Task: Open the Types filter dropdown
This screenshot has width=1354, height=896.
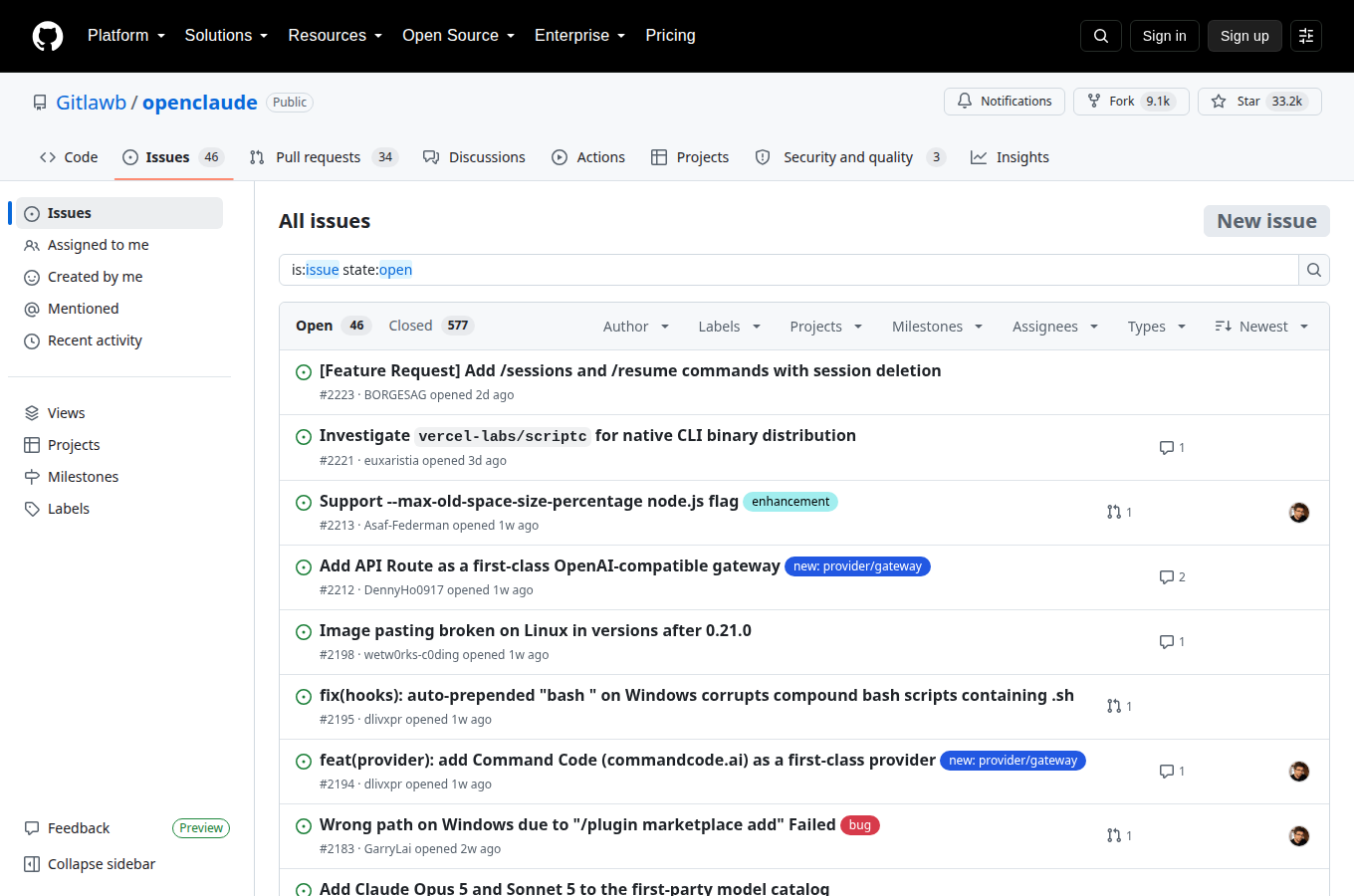Action: point(1157,327)
